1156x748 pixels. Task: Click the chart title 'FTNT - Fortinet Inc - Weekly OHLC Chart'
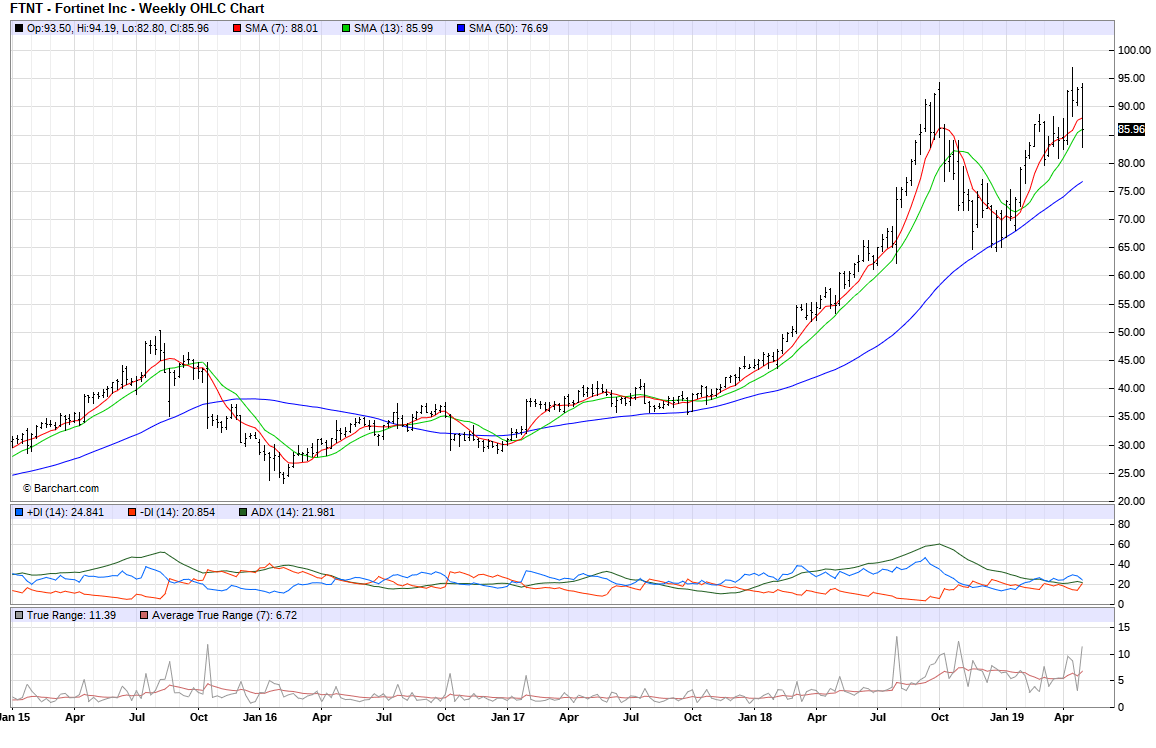pyautogui.click(x=137, y=9)
